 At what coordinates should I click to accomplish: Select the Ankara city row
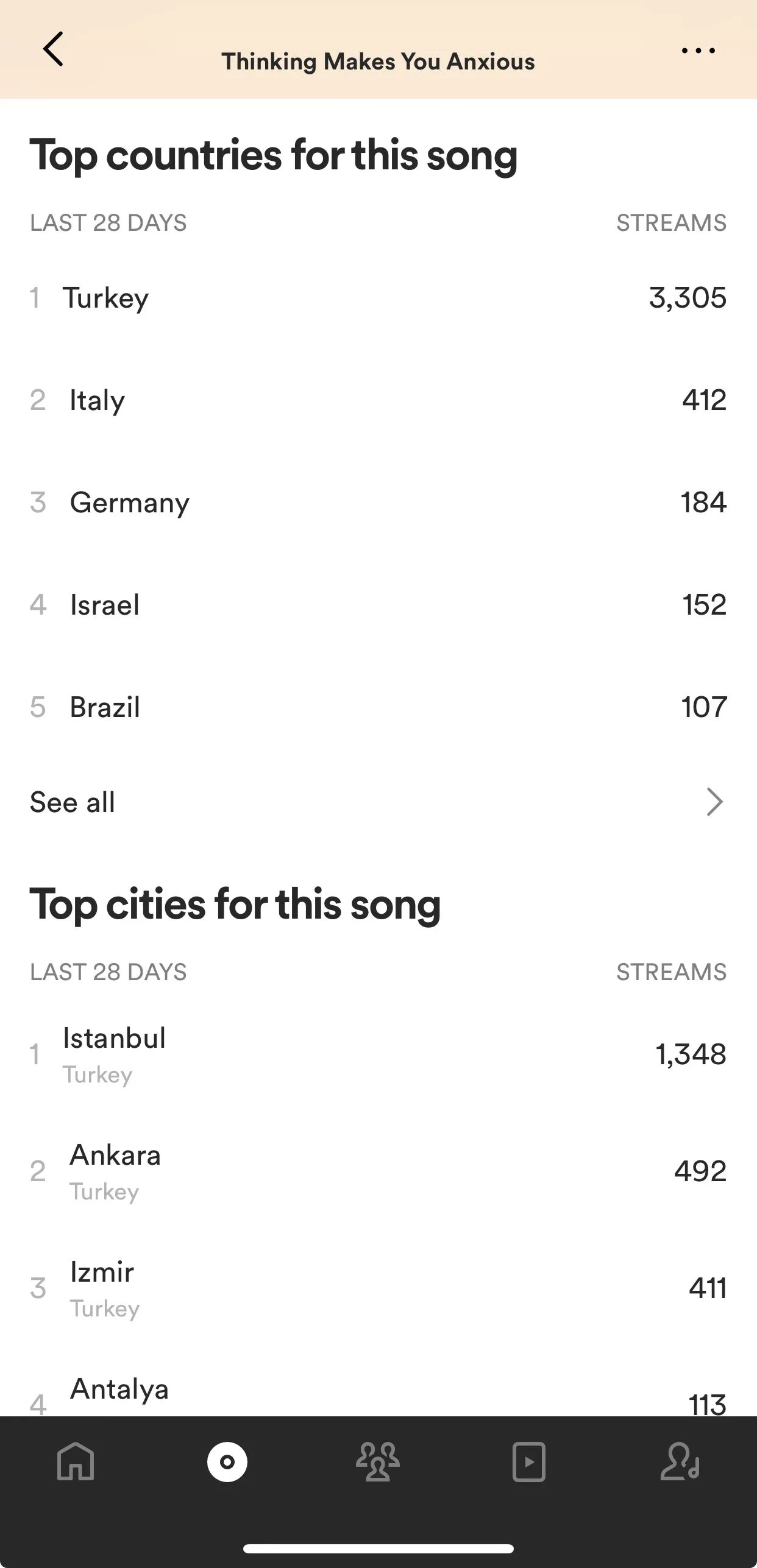[x=378, y=1171]
